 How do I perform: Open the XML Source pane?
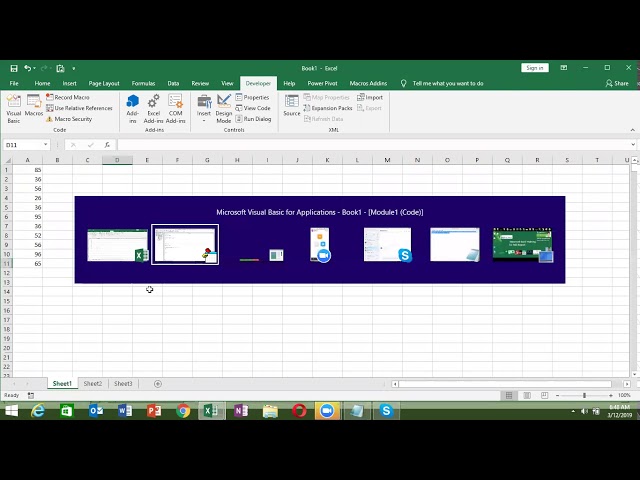pyautogui.click(x=292, y=105)
